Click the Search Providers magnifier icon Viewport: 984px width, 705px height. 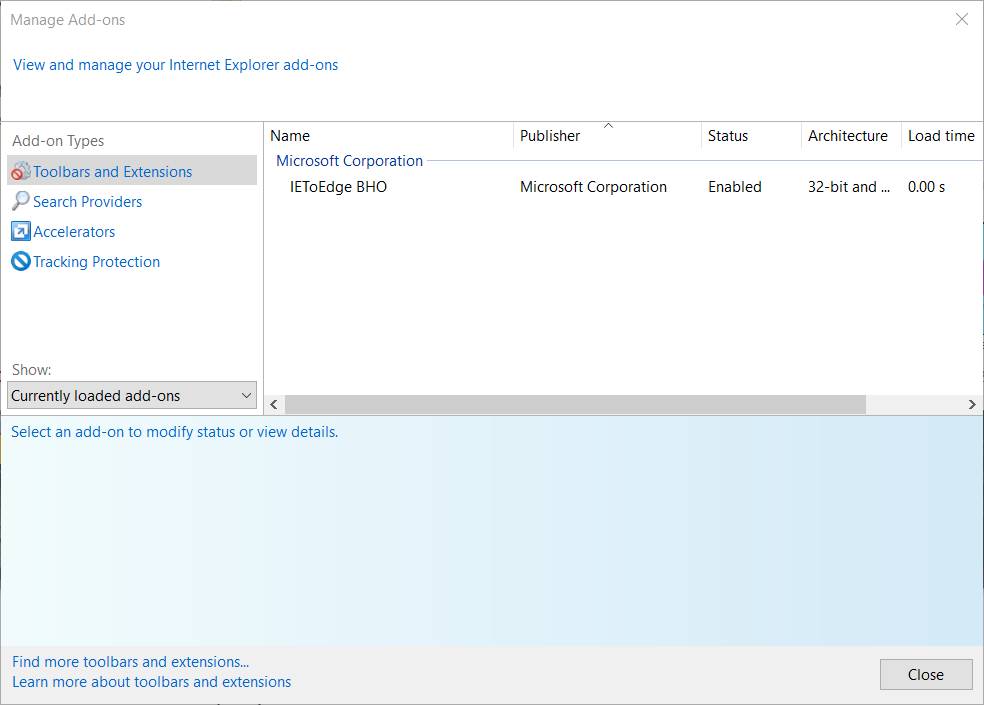(21, 201)
